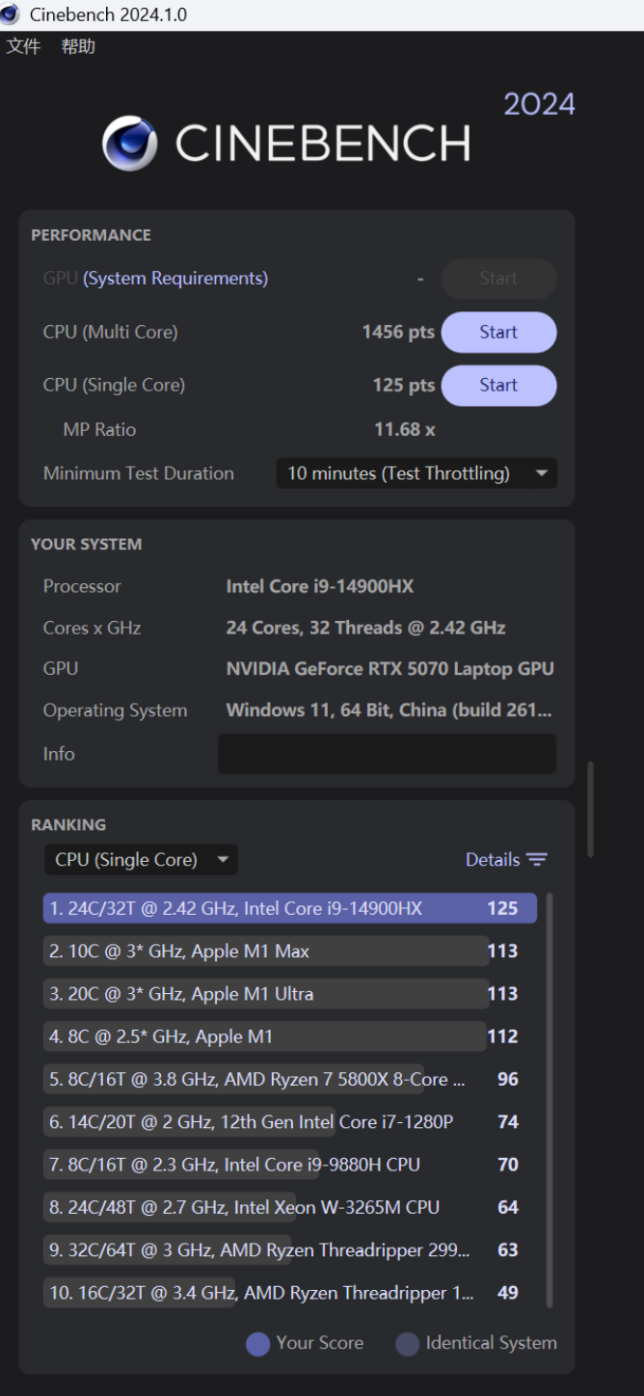
Task: Click the Identical System legend circle
Action: pos(407,1344)
